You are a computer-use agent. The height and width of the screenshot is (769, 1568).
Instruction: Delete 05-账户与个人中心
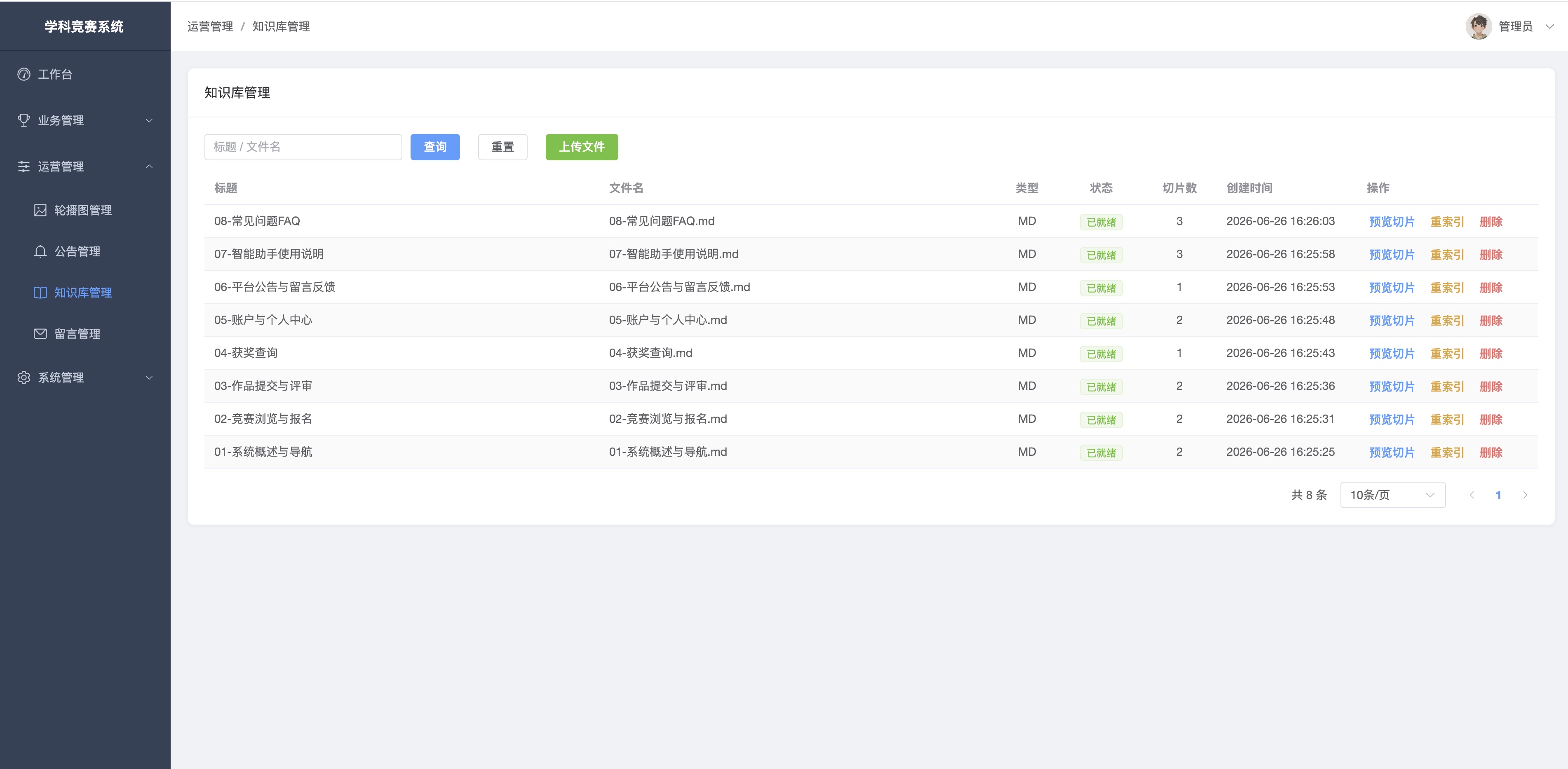(x=1491, y=321)
